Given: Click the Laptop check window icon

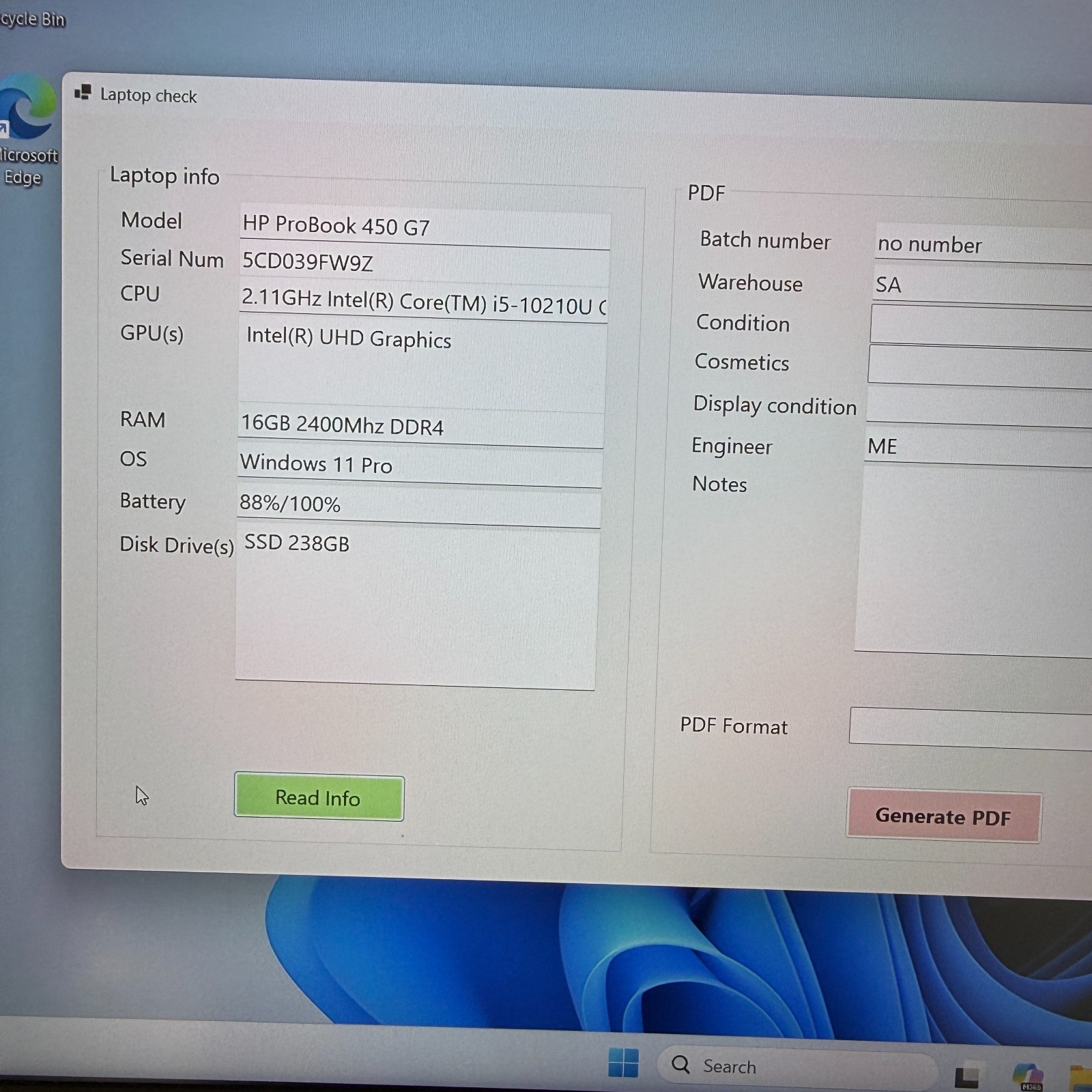Looking at the screenshot, I should (x=83, y=93).
